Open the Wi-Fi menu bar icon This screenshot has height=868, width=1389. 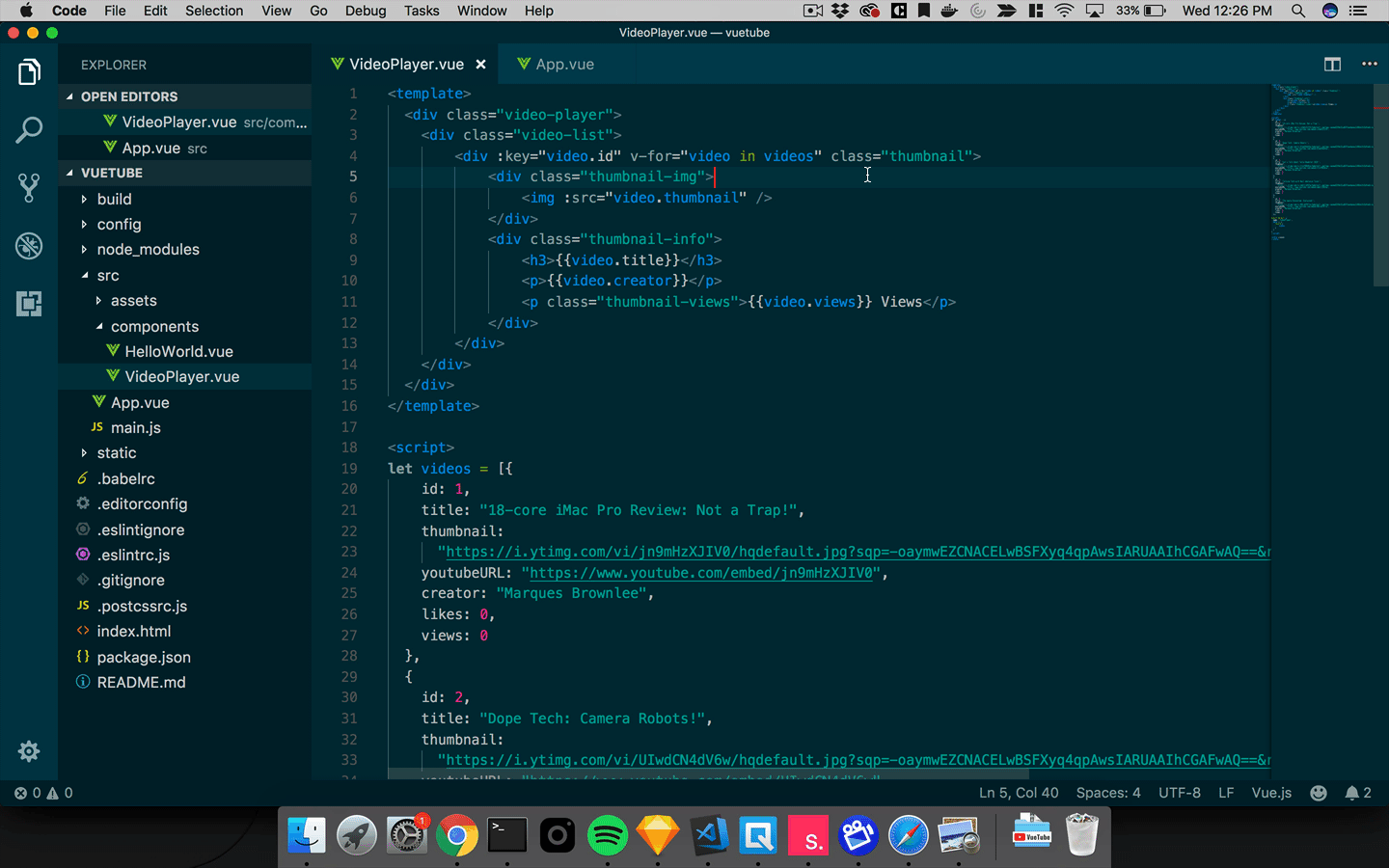point(1063,11)
